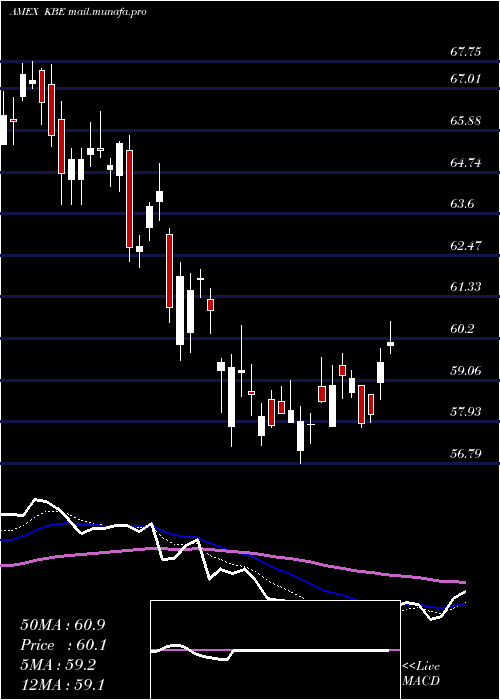Image resolution: width=500 pixels, height=700 pixels.
Task: Select the 60.2 price level label
Action: pyautogui.click(x=462, y=329)
